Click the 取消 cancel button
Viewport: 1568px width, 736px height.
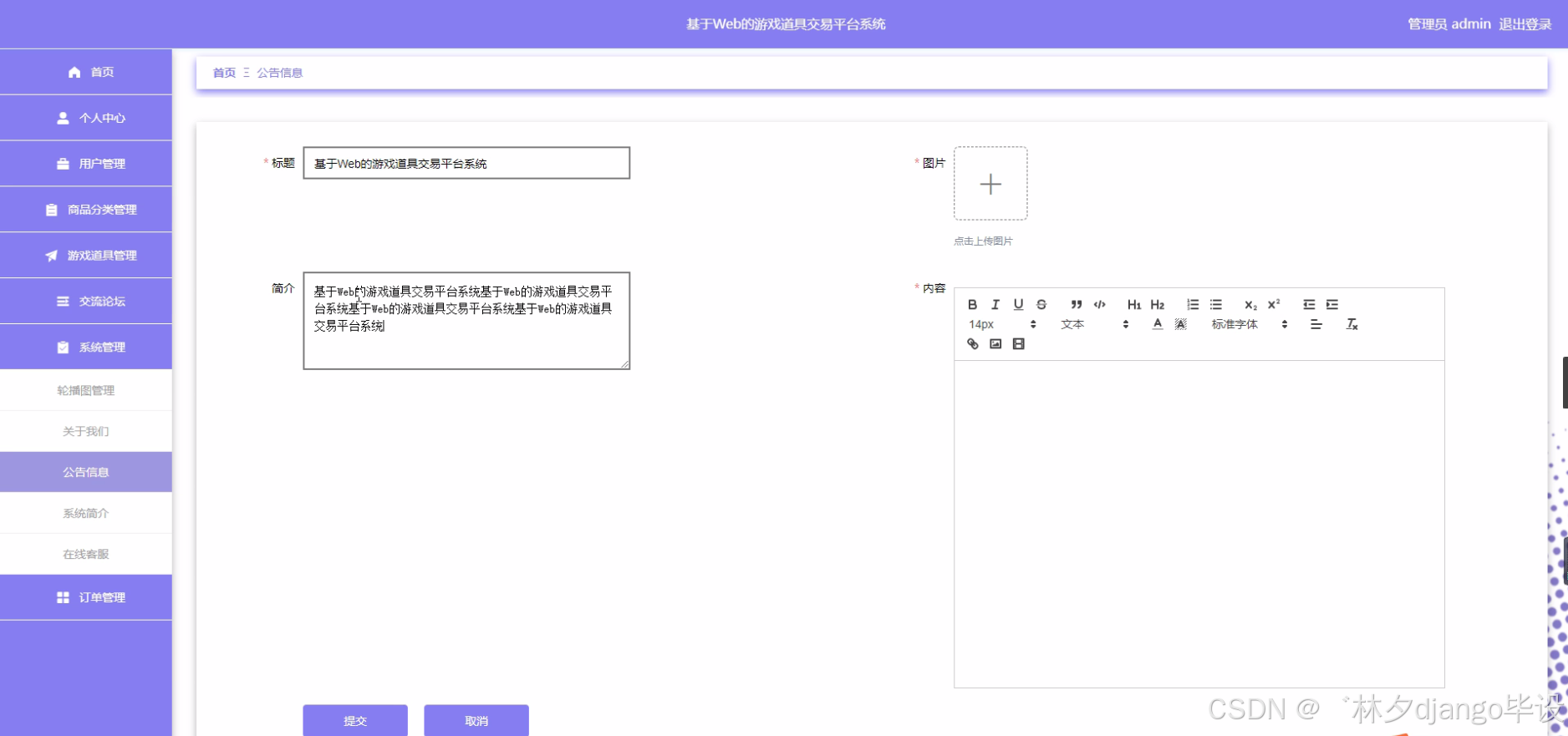point(476,720)
